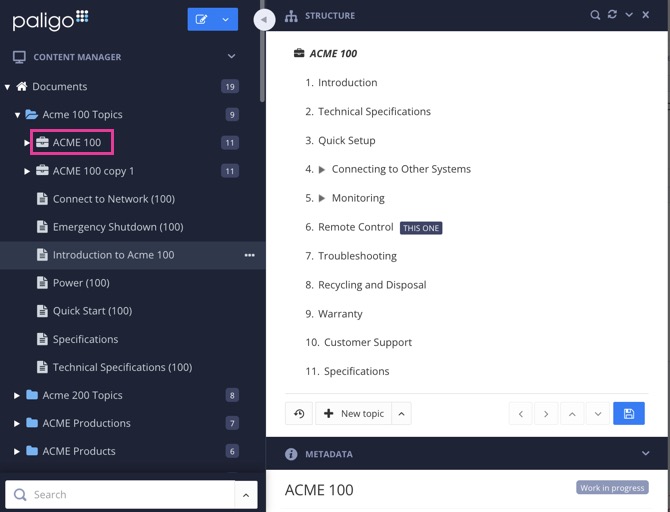
Task: Open dropdown next to New topic button
Action: tap(401, 414)
